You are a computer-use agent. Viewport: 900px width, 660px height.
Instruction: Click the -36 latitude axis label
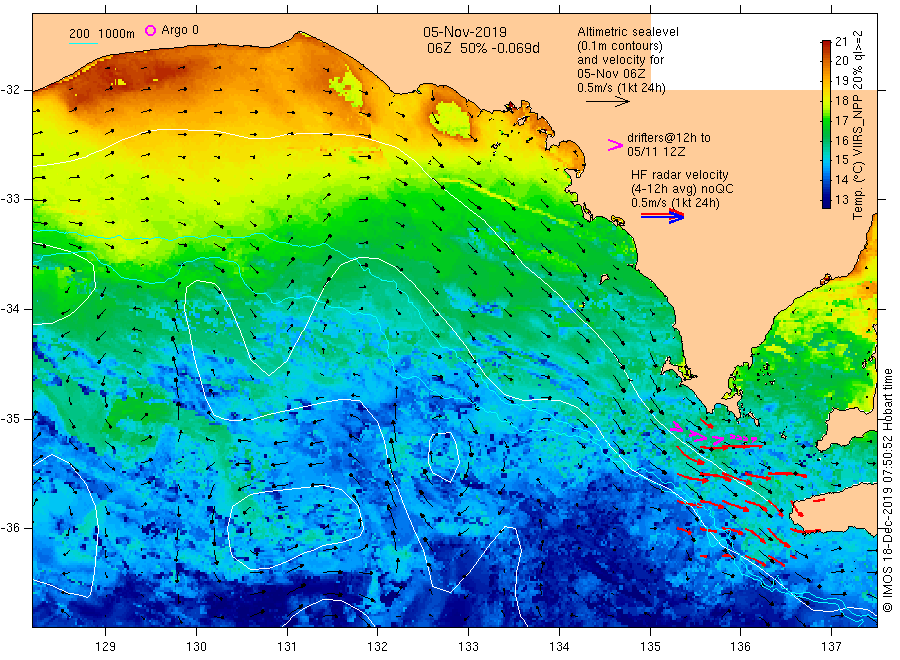click(10, 527)
